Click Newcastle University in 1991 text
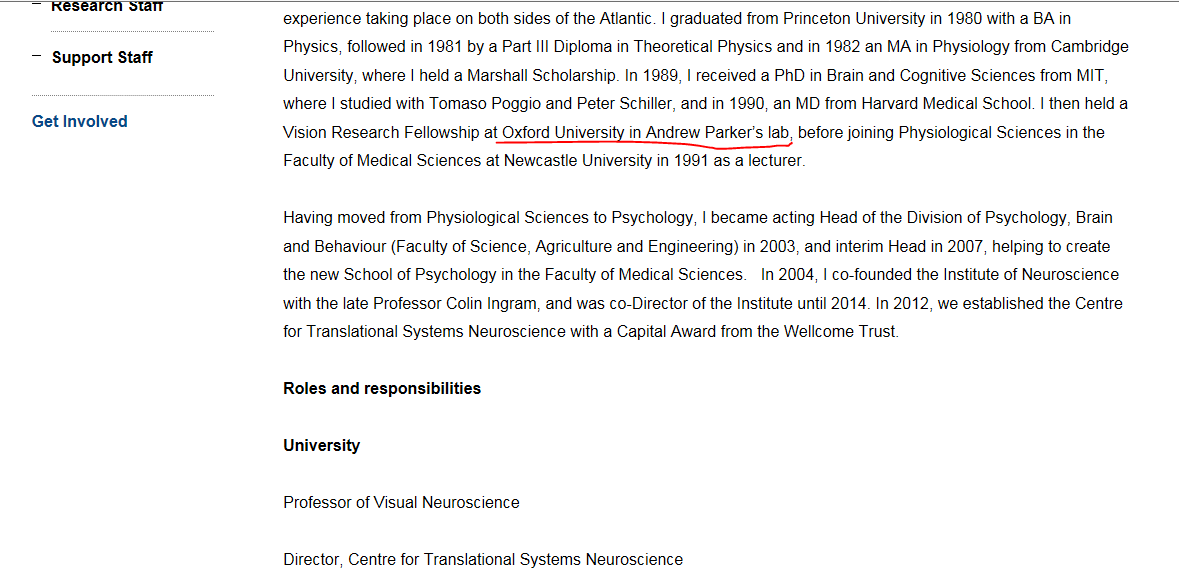 coord(606,161)
